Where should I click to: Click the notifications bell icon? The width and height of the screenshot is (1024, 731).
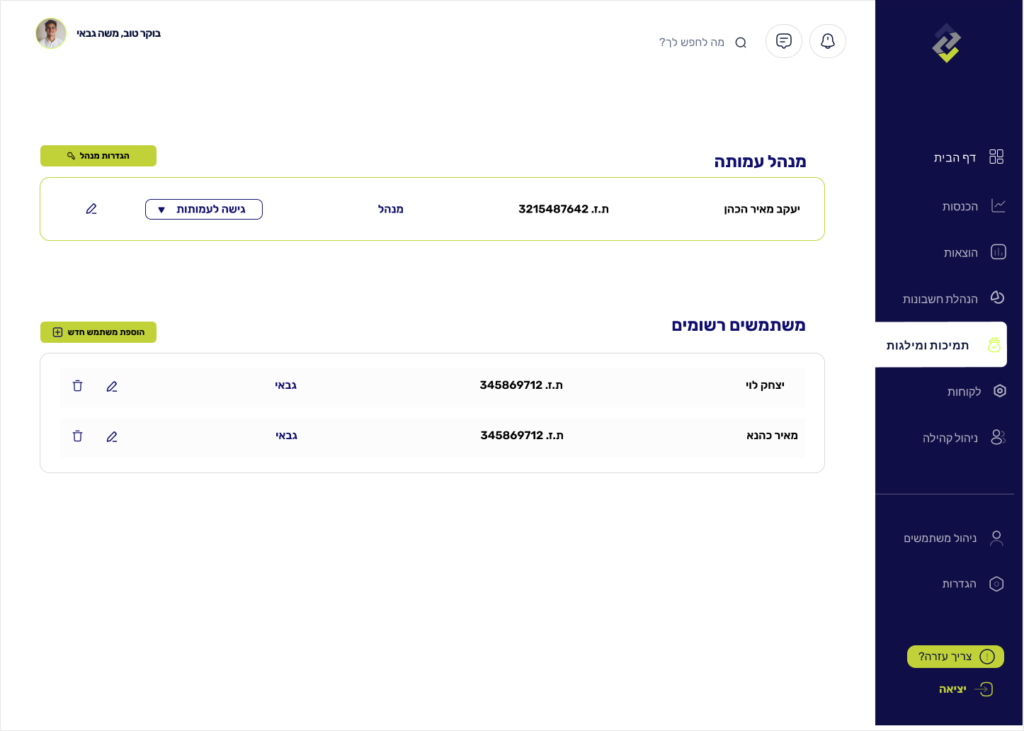pos(827,41)
